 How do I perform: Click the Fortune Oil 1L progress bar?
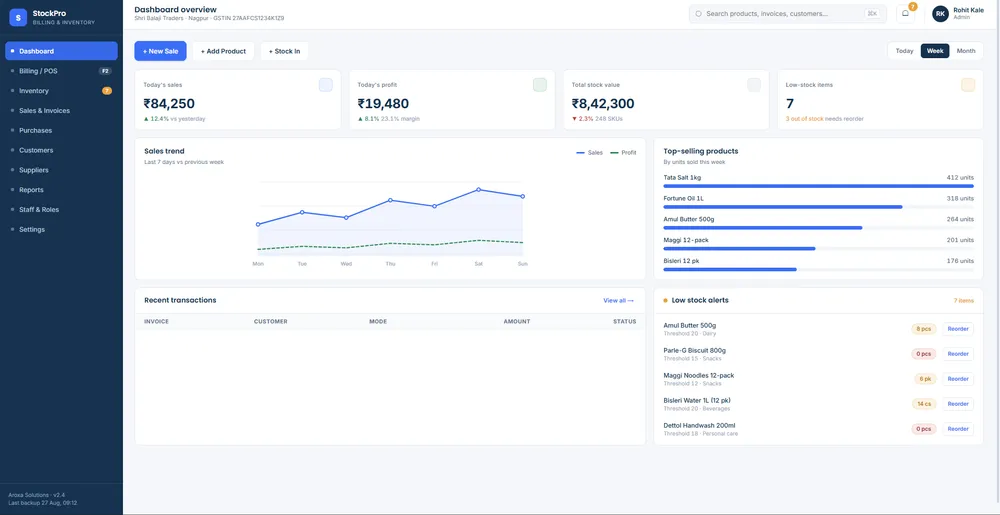[x=818, y=207]
